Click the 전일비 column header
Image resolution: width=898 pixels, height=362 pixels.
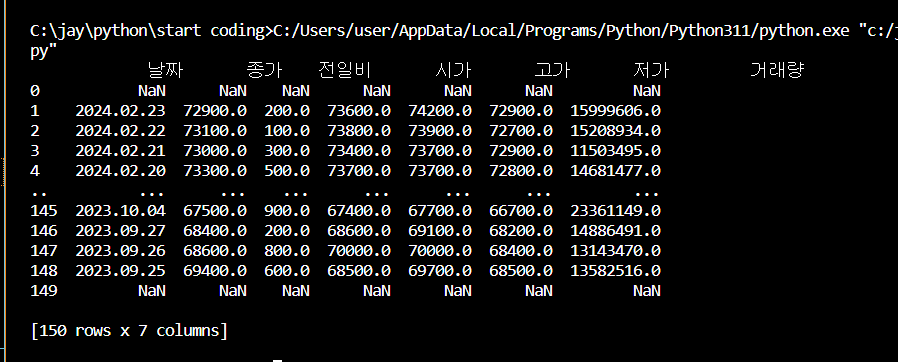point(345,70)
